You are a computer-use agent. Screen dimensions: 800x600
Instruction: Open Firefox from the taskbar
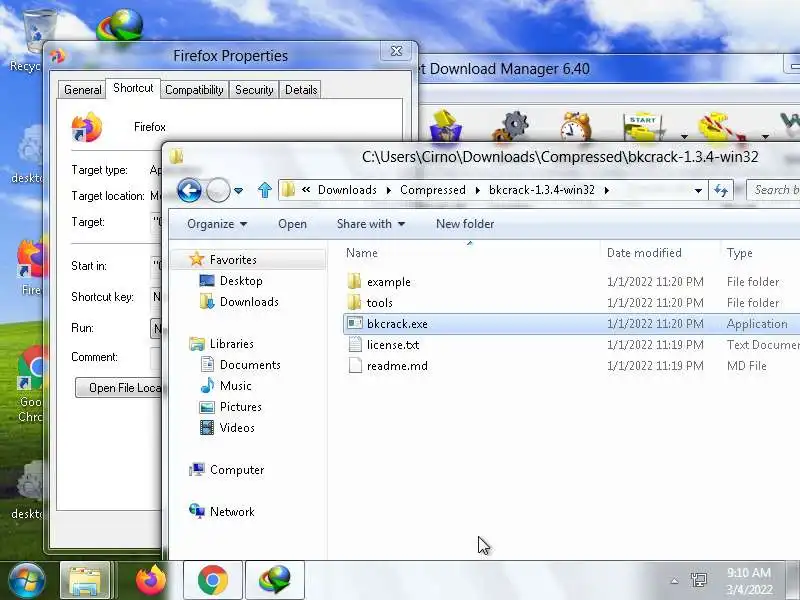pos(151,581)
